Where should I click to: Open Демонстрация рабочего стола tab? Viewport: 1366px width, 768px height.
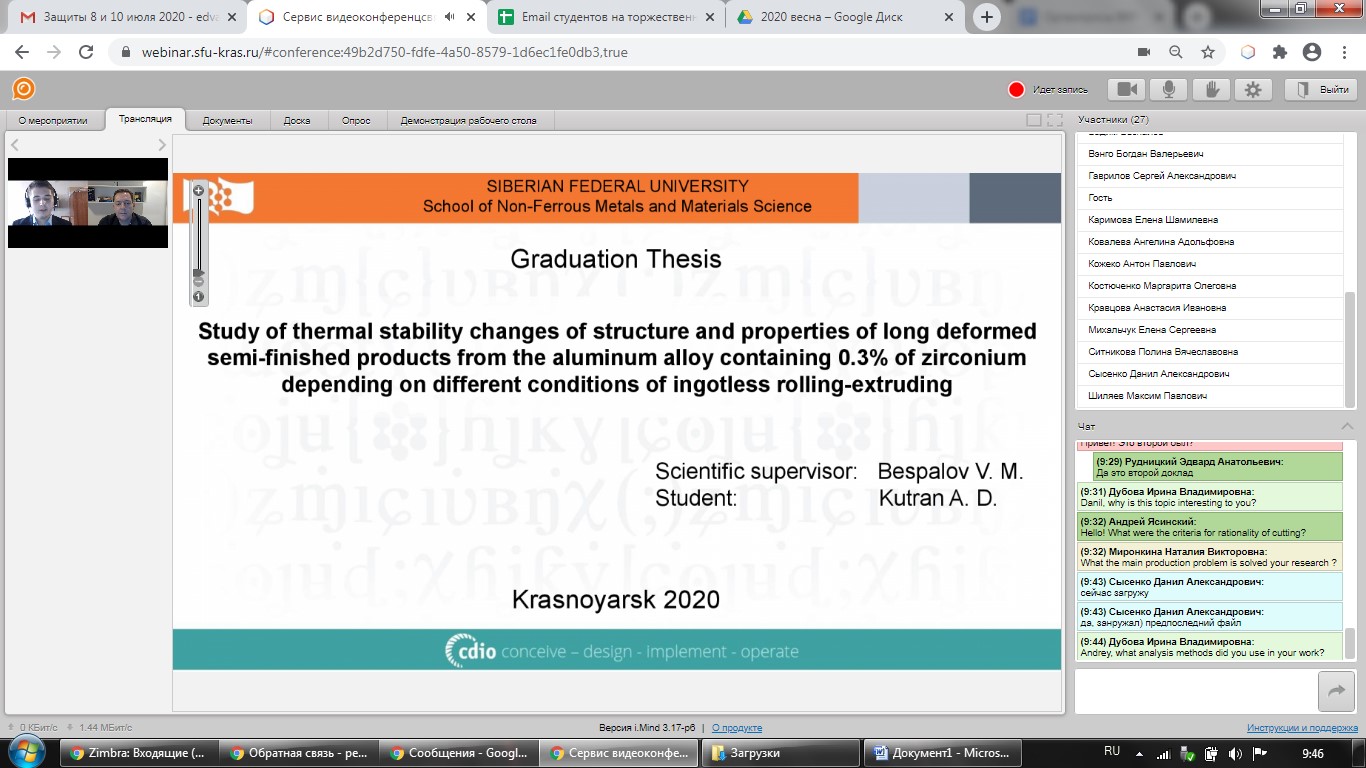469,120
